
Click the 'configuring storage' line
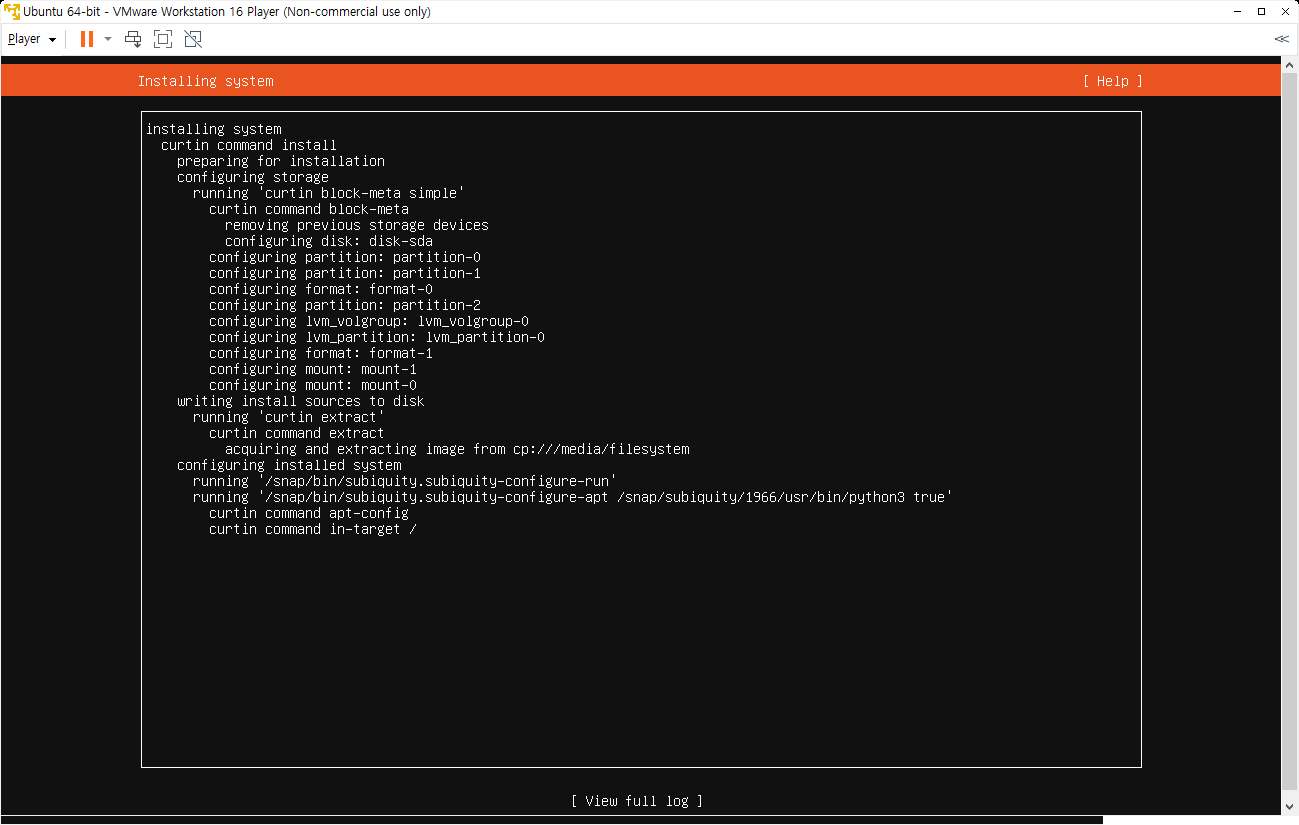pyautogui.click(x=253, y=177)
